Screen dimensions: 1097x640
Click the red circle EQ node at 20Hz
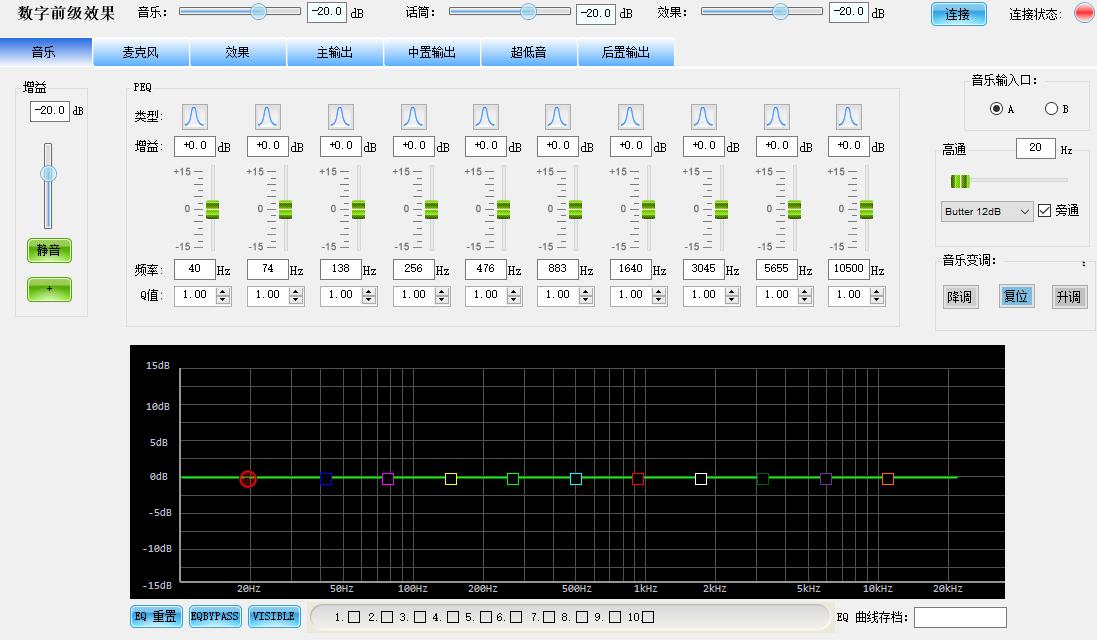click(x=248, y=479)
